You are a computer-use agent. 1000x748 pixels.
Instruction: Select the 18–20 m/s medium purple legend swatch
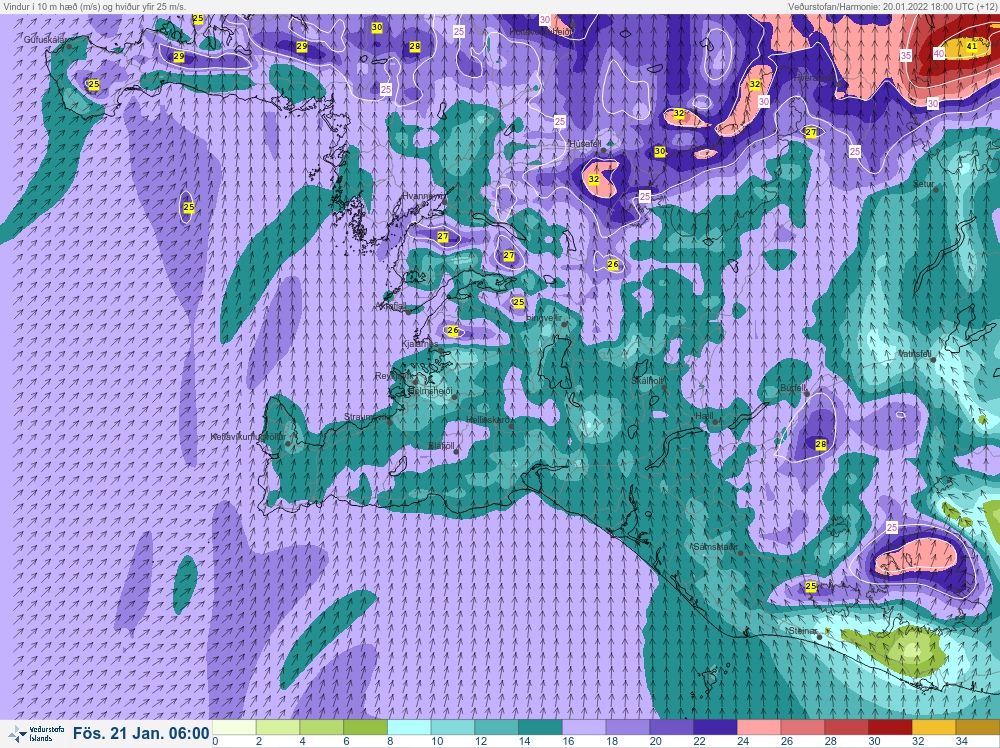(628, 728)
